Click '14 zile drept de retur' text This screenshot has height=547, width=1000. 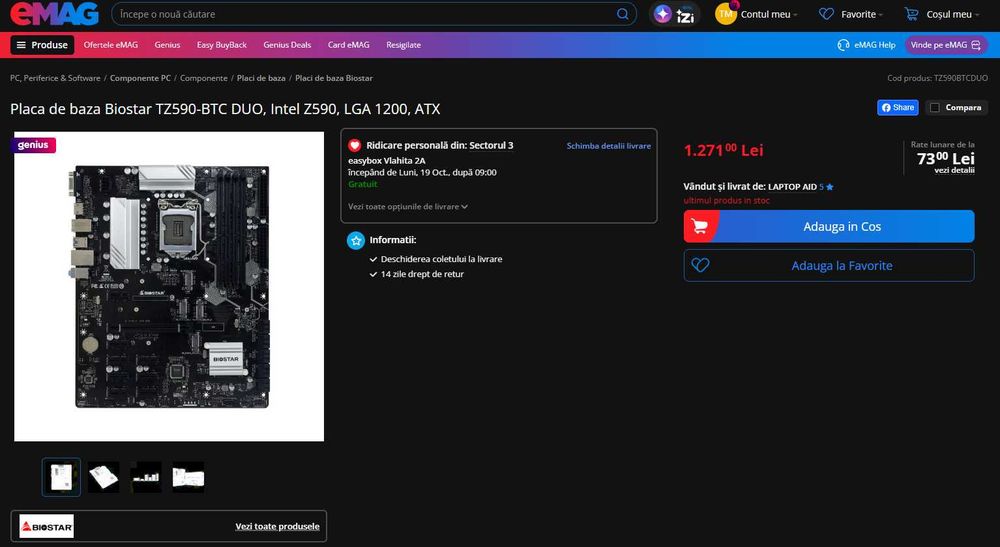422,274
